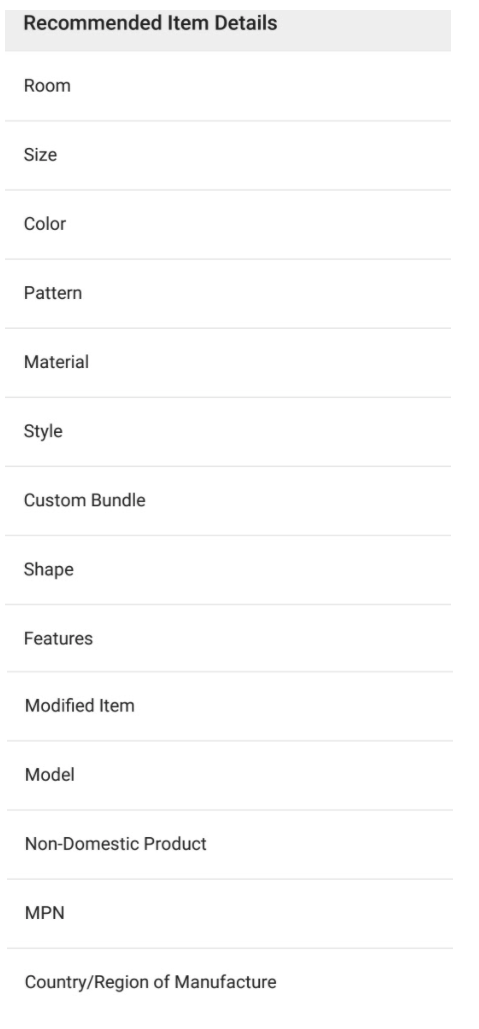Click the Custom Bundle label text
Image resolution: width=479 pixels, height=1029 pixels.
pyautogui.click(x=85, y=501)
